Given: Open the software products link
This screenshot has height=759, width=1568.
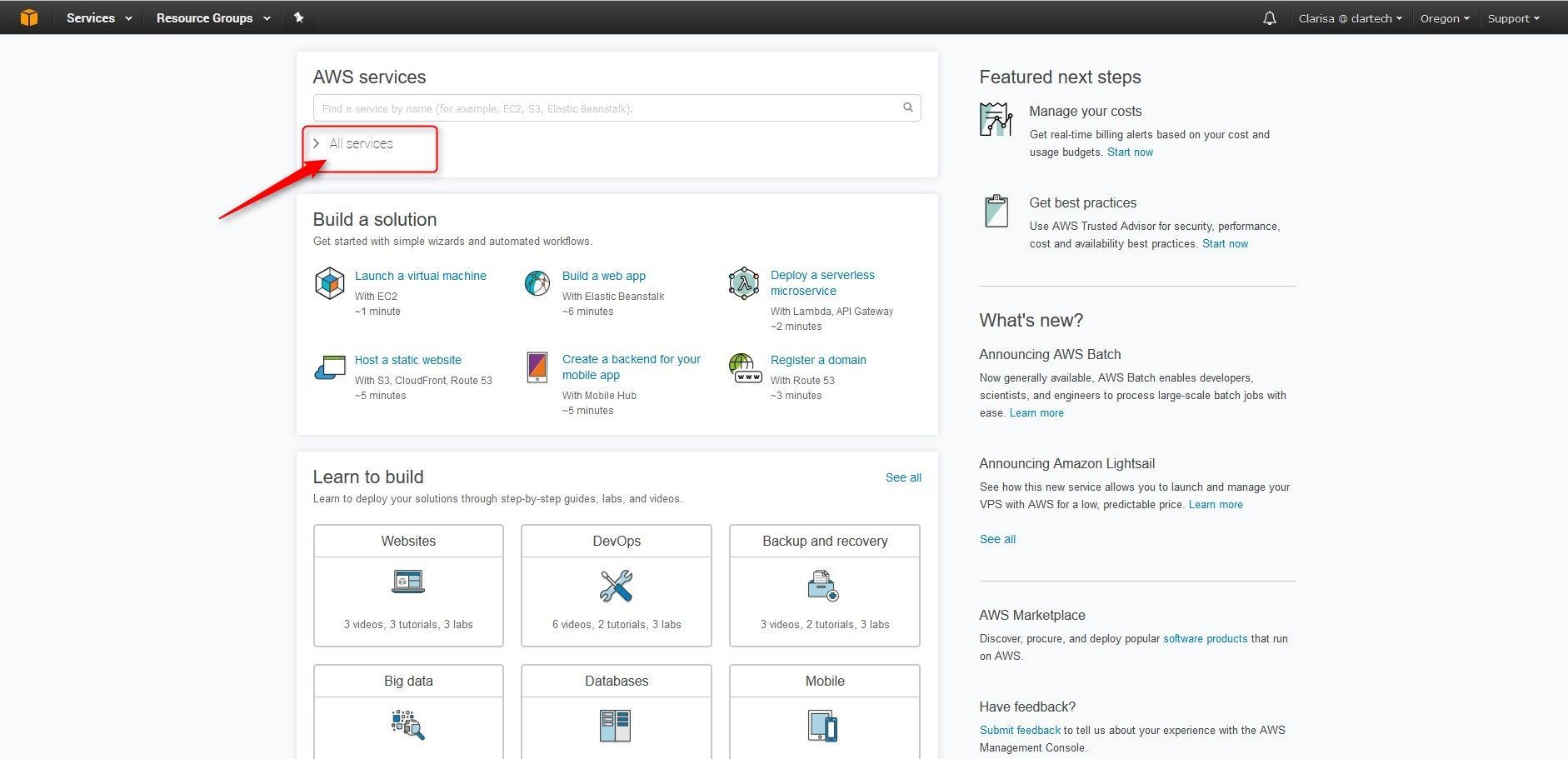Looking at the screenshot, I should tap(1205, 639).
